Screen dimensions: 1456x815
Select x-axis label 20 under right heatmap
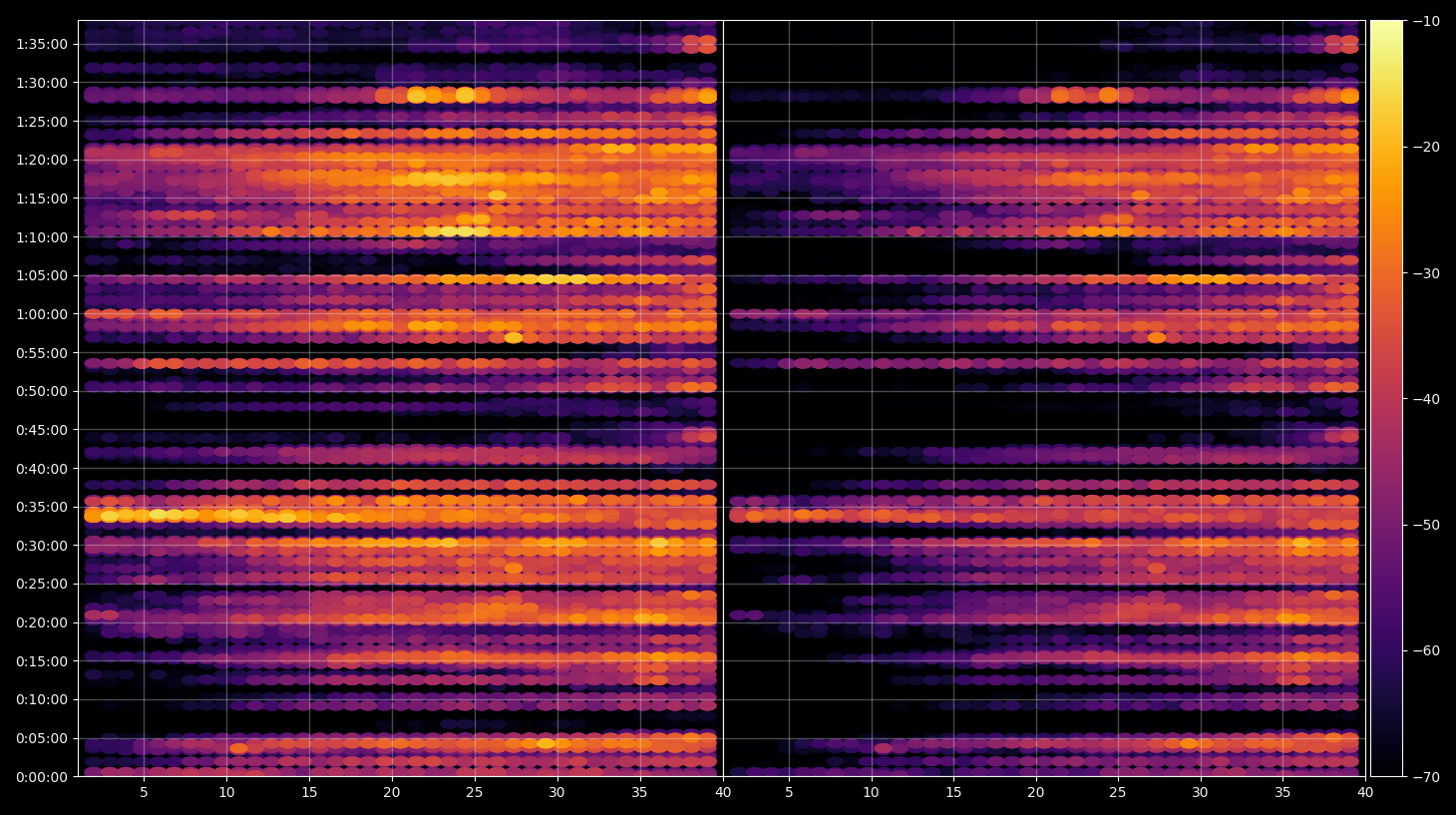[1036, 793]
